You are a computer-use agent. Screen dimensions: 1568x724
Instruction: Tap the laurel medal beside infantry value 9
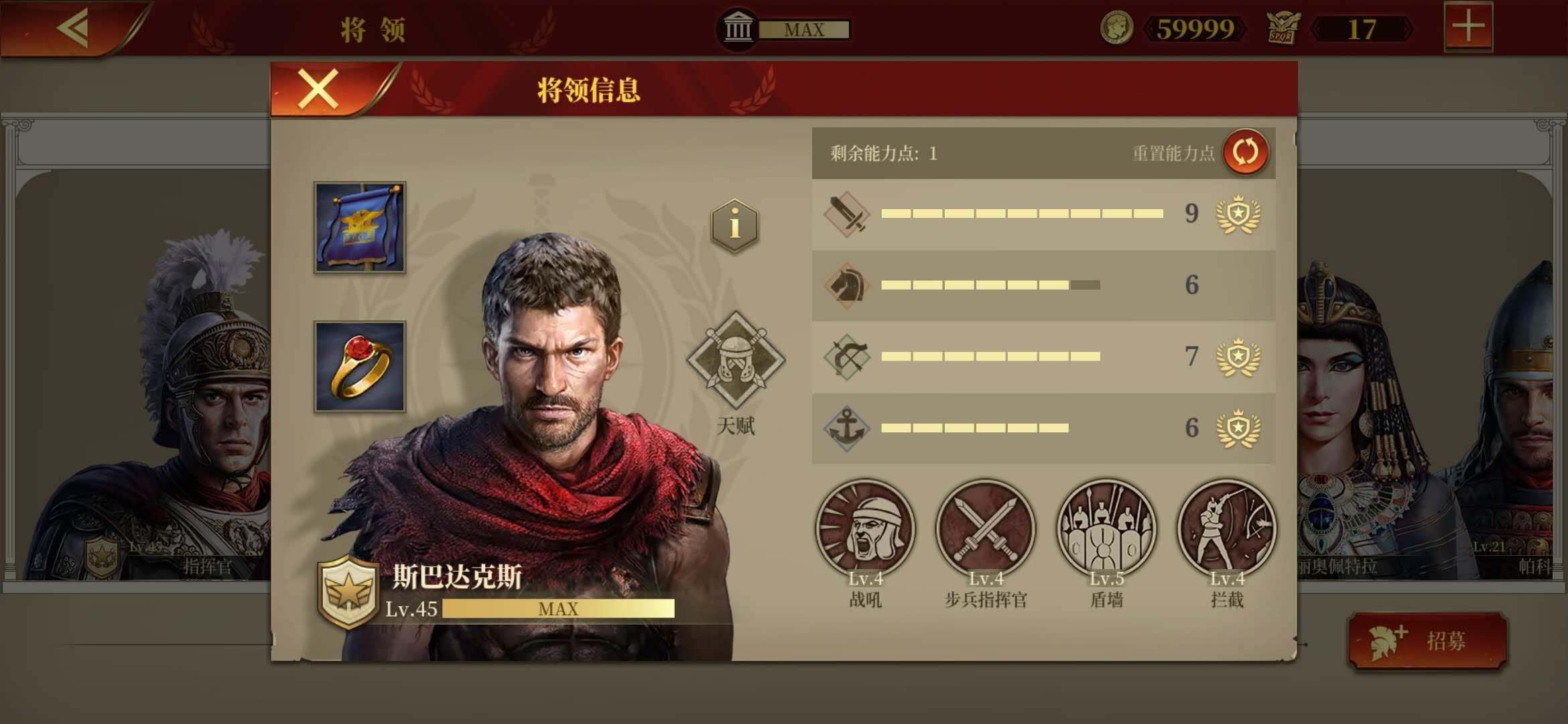(1238, 214)
